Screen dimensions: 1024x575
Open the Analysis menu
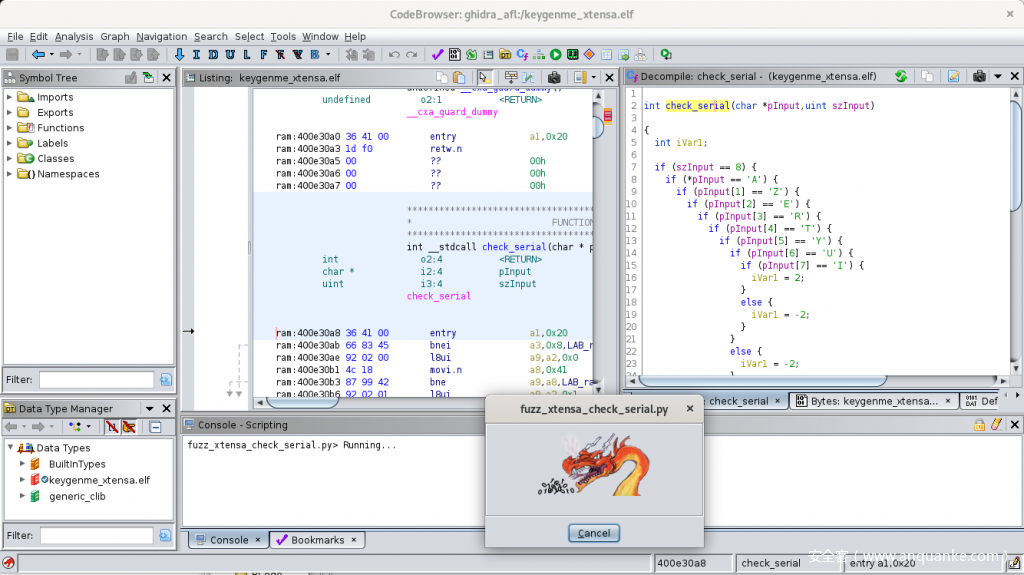pyautogui.click(x=74, y=37)
